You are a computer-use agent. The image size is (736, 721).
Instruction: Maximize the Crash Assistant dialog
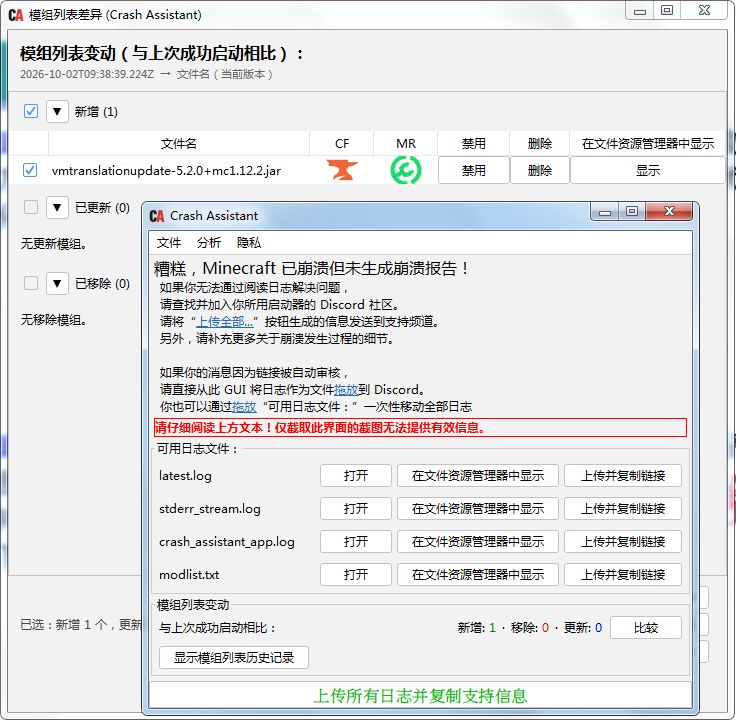tap(632, 212)
